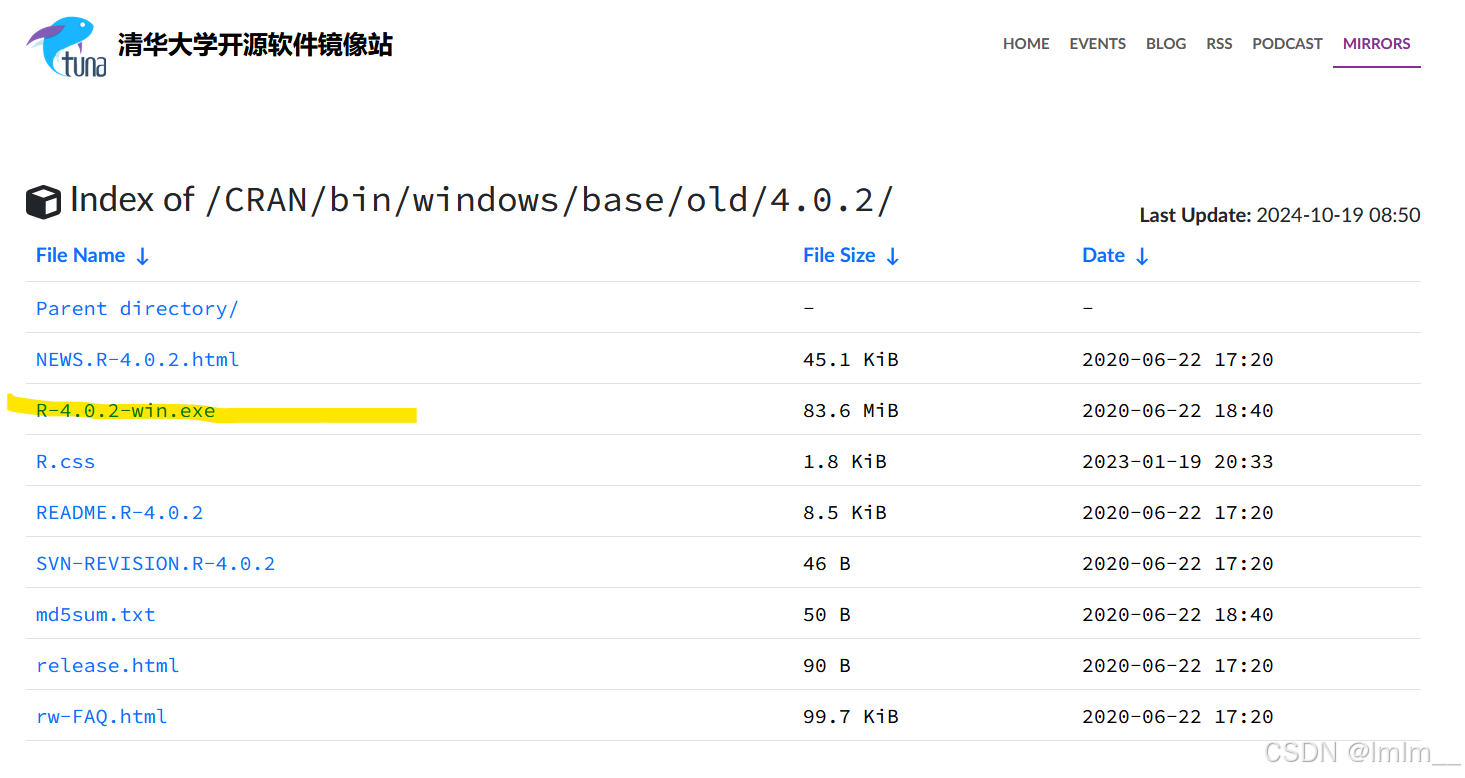This screenshot has height=778, width=1465.
Task: Open md5sum.txt
Action: (95, 614)
